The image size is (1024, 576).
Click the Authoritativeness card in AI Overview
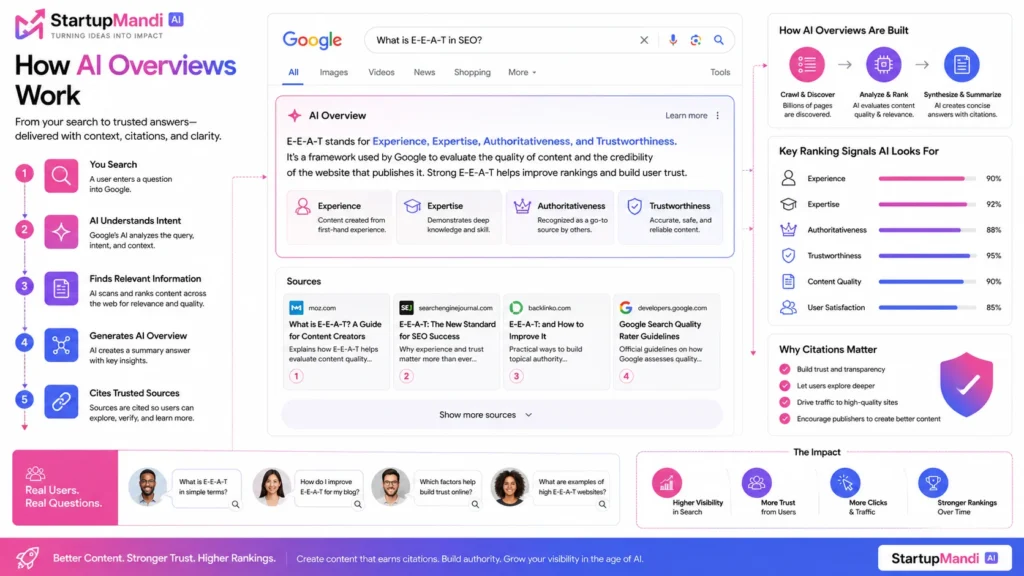point(560,217)
